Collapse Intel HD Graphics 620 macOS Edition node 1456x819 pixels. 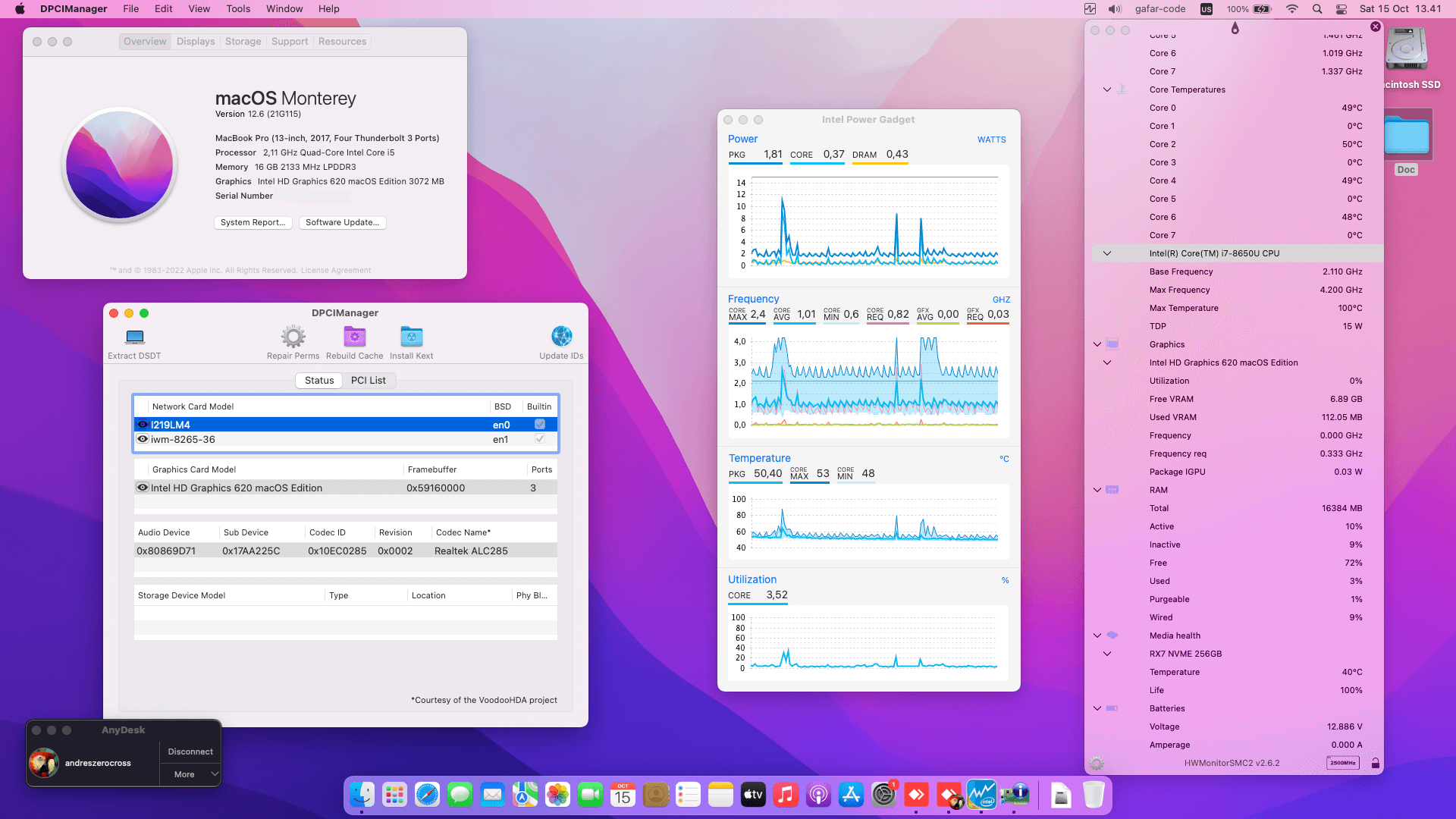pos(1107,362)
